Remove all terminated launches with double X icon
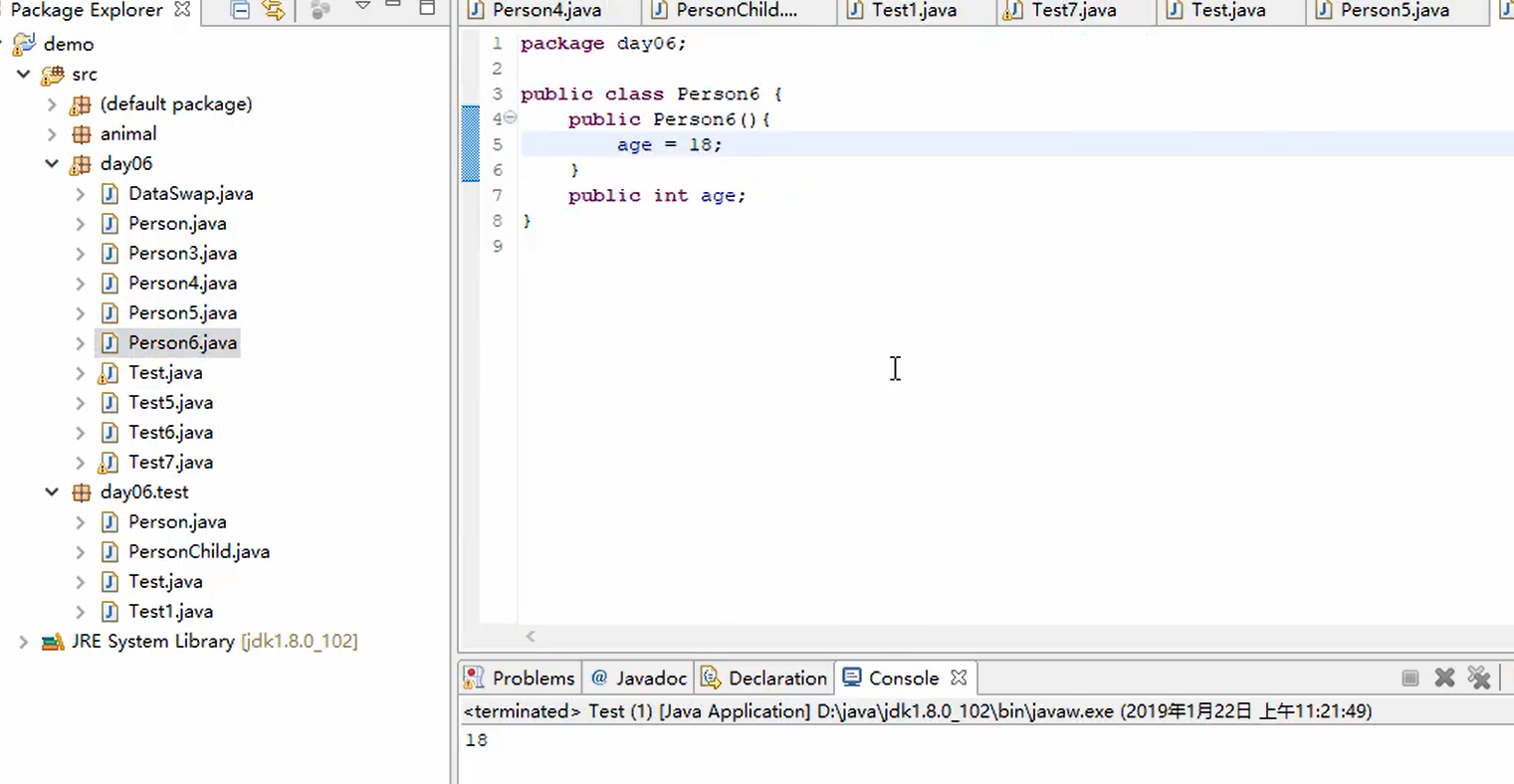The height and width of the screenshot is (784, 1514). [x=1479, y=679]
